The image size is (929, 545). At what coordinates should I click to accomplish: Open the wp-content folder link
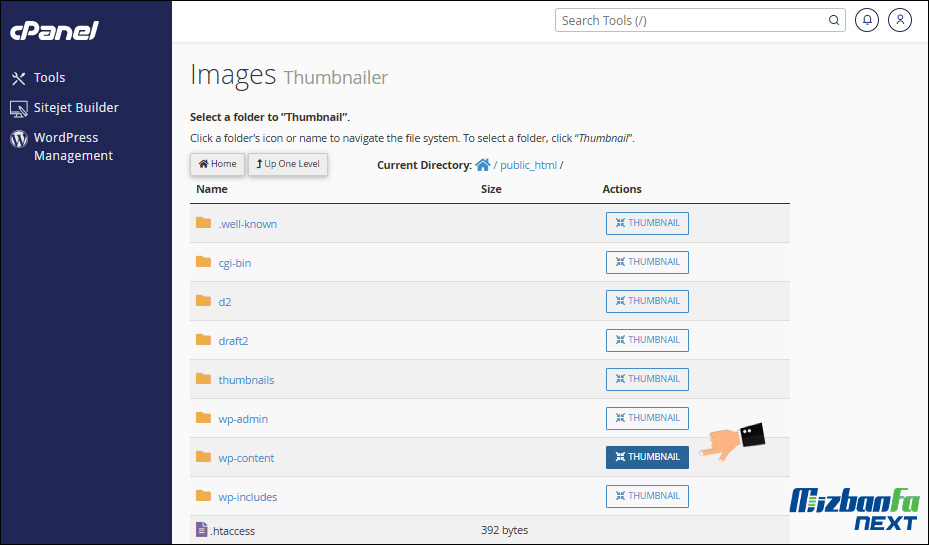(x=246, y=458)
